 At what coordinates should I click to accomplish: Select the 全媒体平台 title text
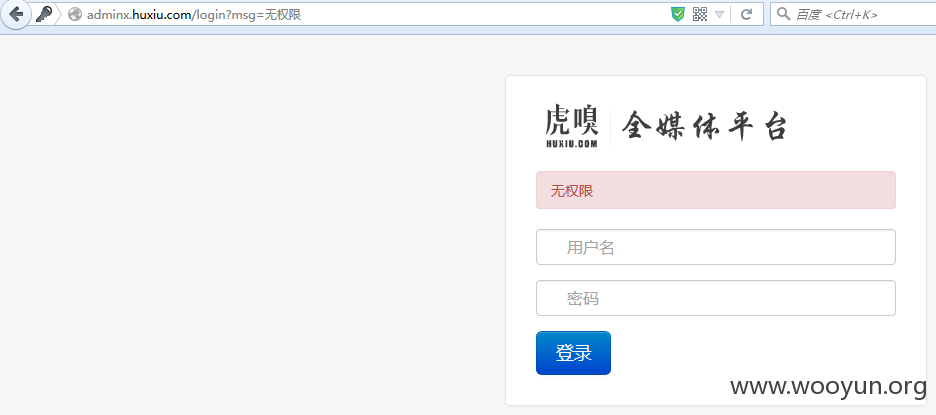[705, 127]
